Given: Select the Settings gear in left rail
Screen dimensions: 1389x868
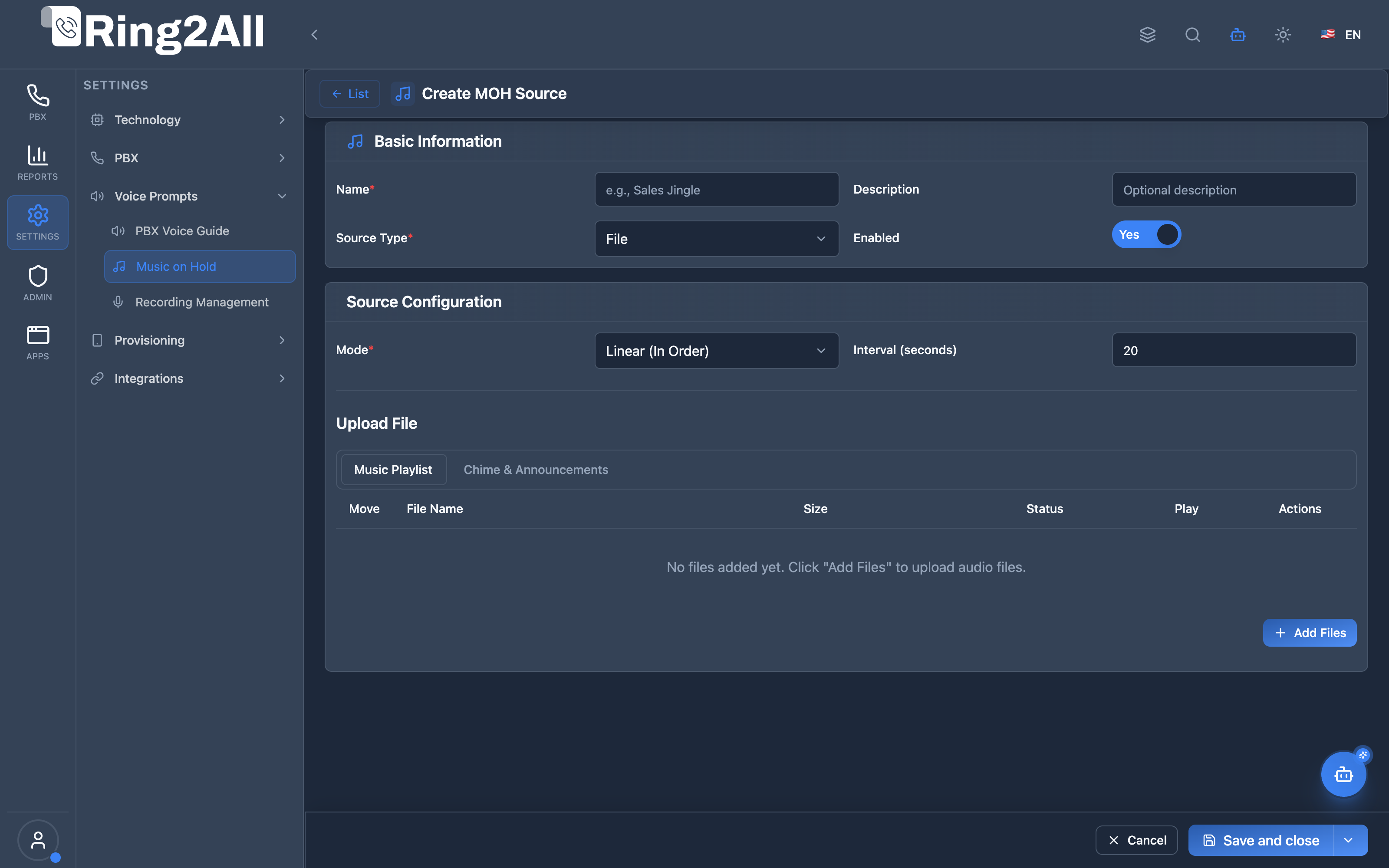Looking at the screenshot, I should pyautogui.click(x=37, y=222).
